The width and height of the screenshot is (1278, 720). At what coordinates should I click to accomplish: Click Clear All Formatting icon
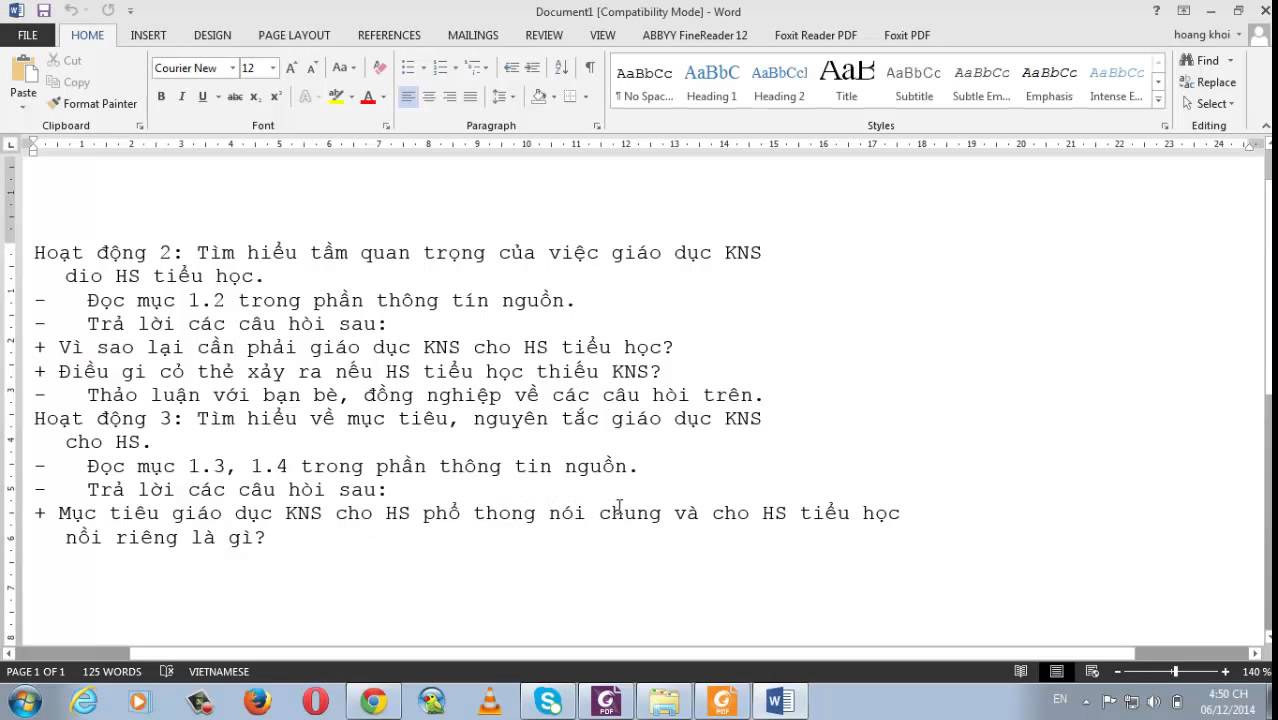379,68
